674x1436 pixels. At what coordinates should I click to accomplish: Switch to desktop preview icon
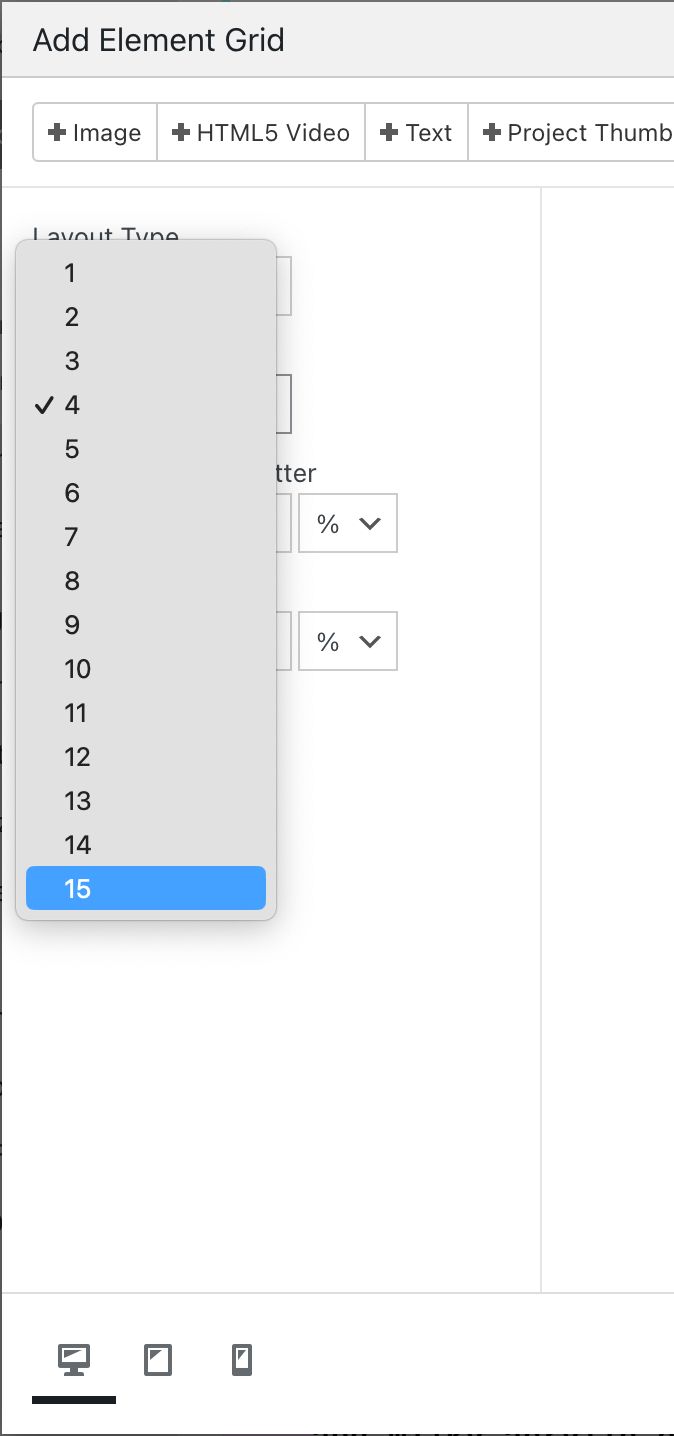(x=73, y=1358)
